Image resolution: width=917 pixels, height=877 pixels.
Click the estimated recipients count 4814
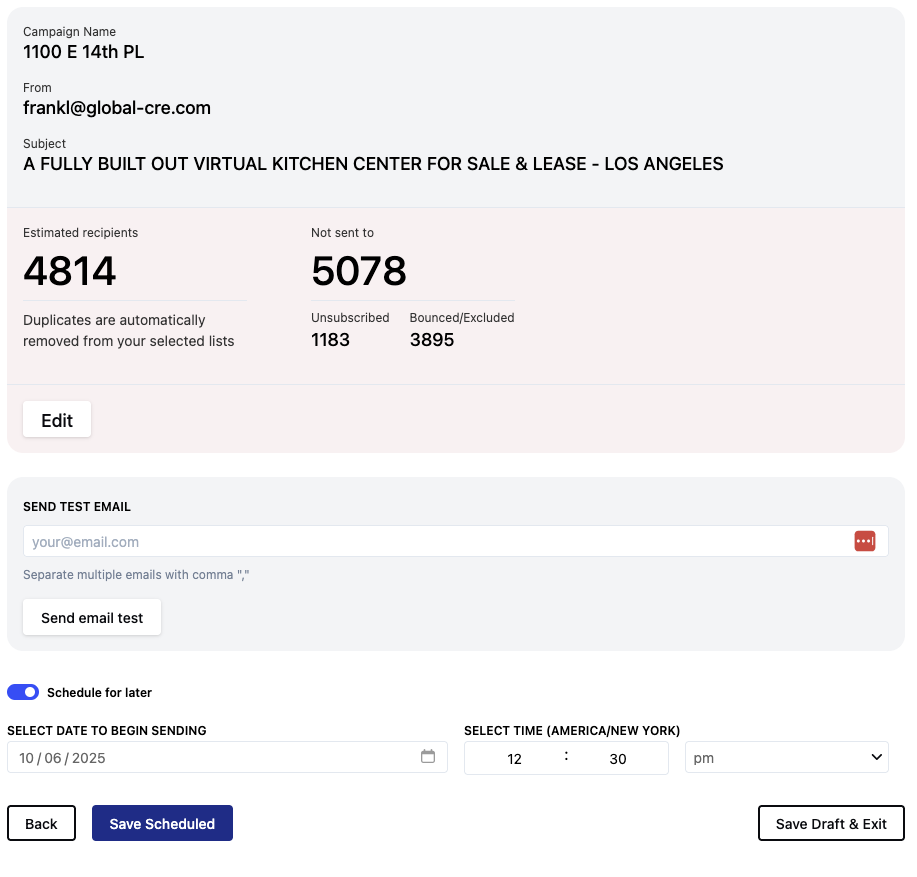click(x=70, y=271)
